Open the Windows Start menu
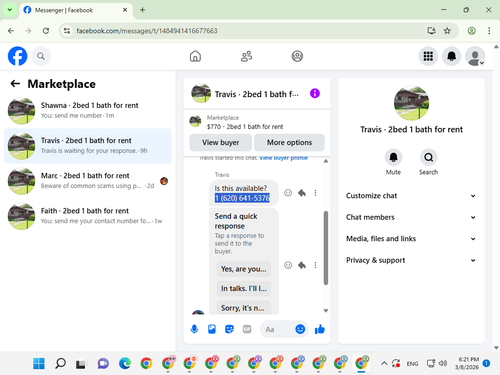The height and width of the screenshot is (375, 500). click(39, 363)
